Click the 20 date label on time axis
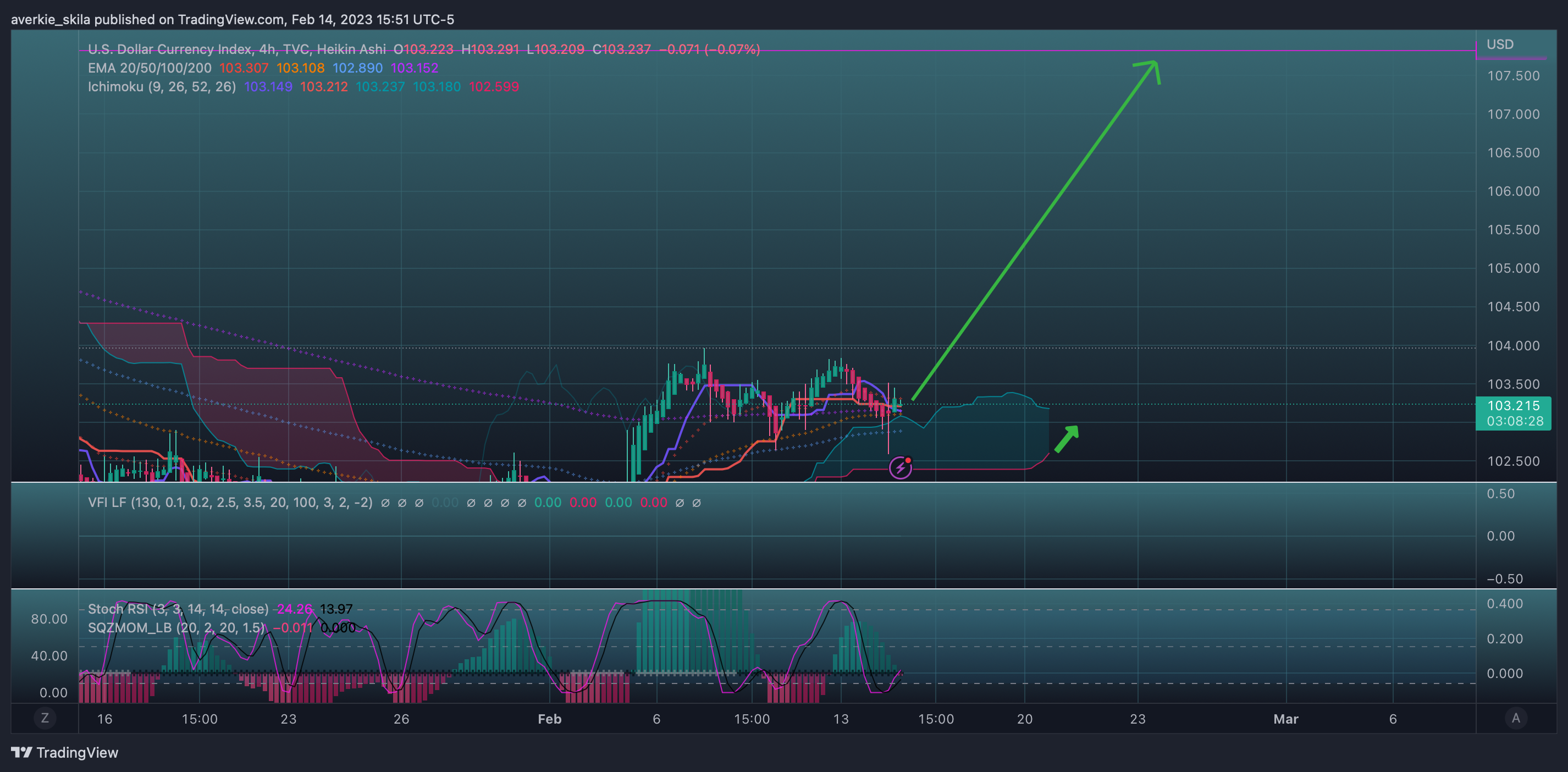This screenshot has width=1568, height=772. [x=1024, y=719]
